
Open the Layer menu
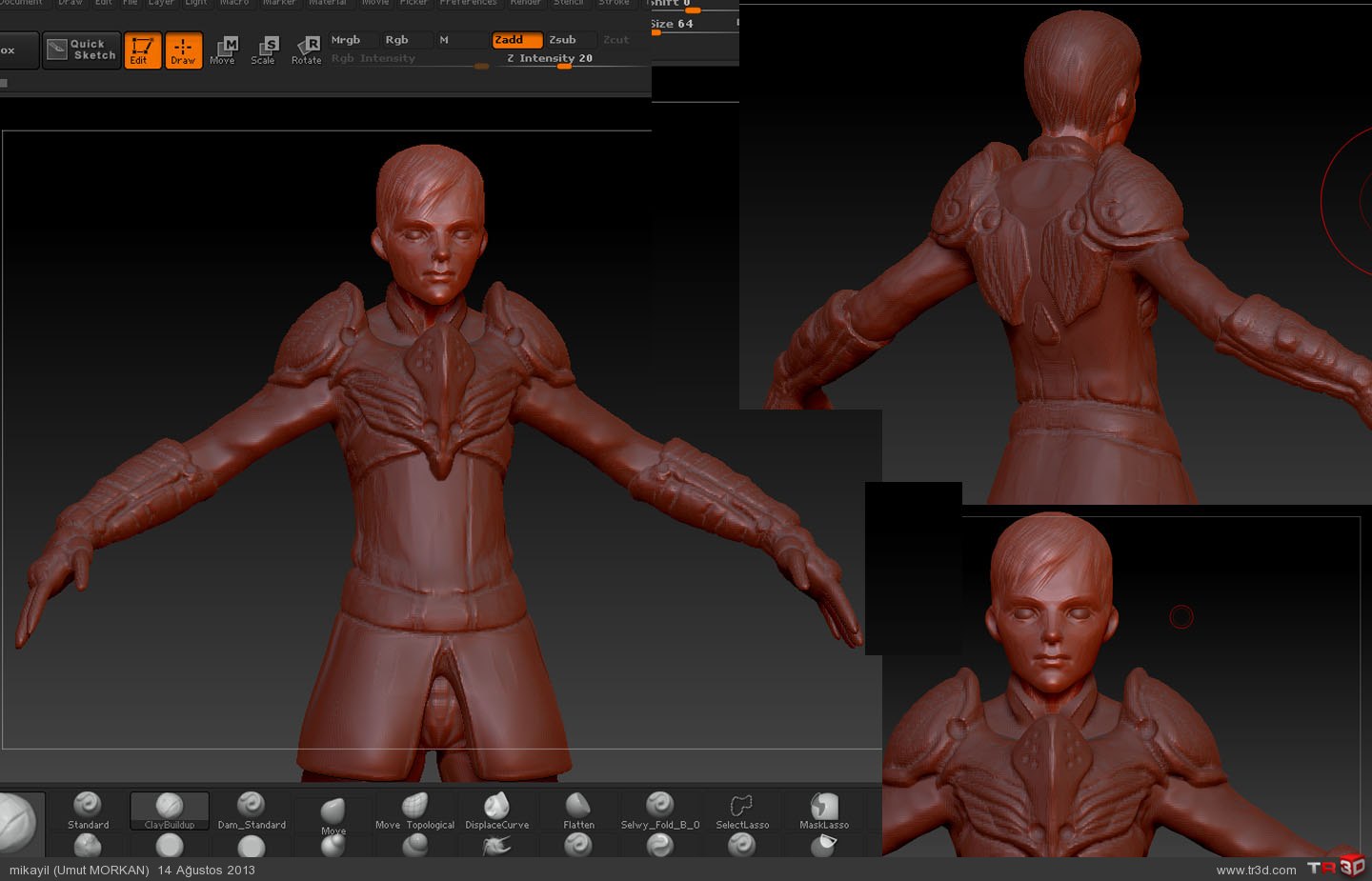point(161,3)
